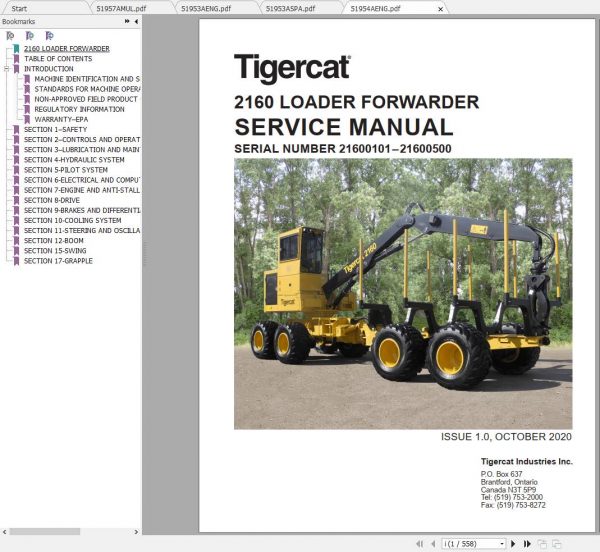
Task: Click the Bookmarks scrollbar right arrow
Action: click(x=136, y=532)
